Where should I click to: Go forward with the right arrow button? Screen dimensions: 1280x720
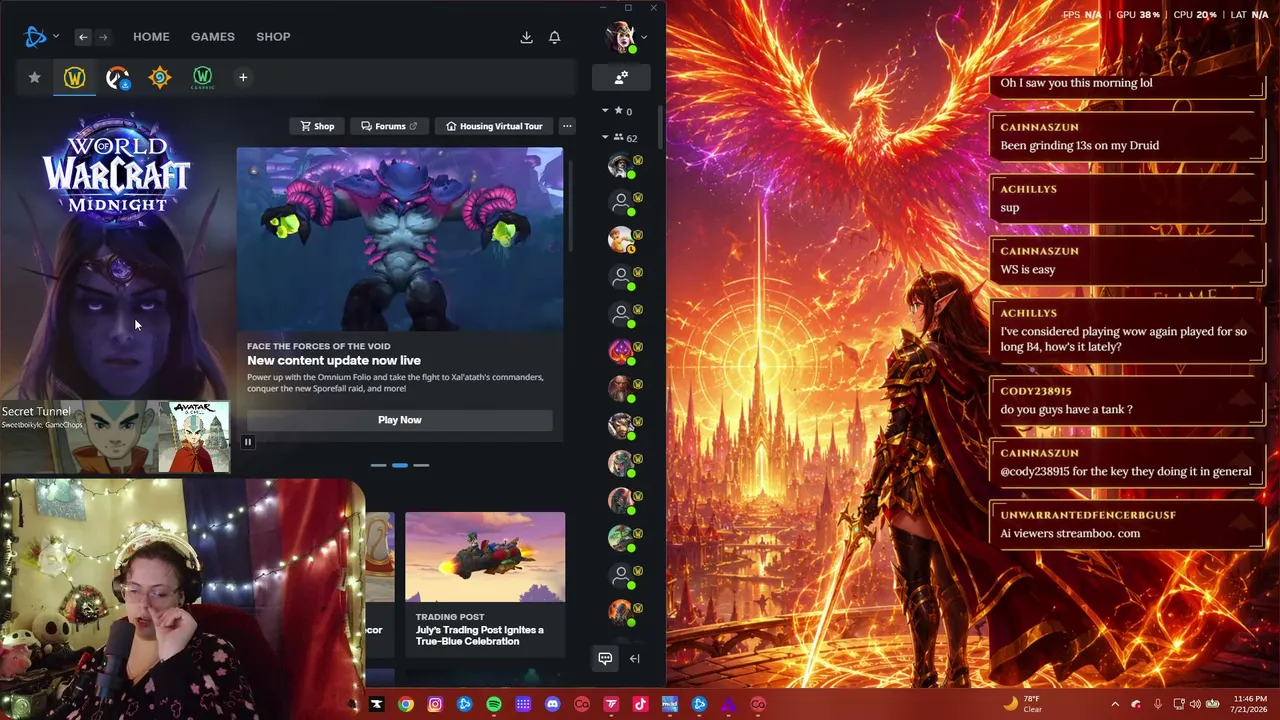tap(102, 37)
